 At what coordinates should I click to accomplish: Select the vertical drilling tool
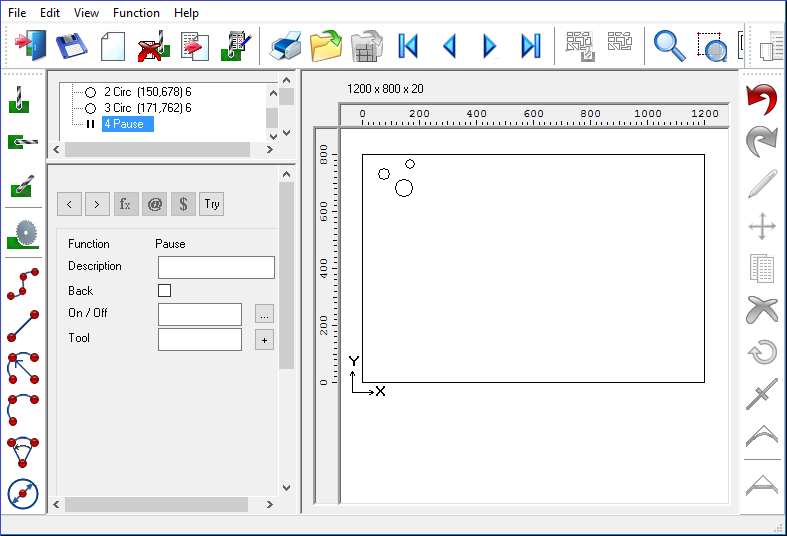[x=19, y=99]
